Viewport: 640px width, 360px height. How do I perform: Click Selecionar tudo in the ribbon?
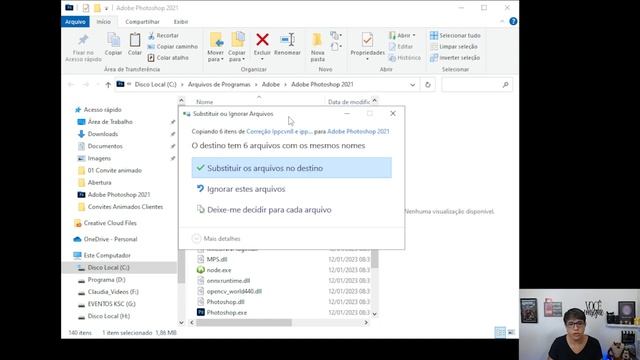[x=455, y=36]
